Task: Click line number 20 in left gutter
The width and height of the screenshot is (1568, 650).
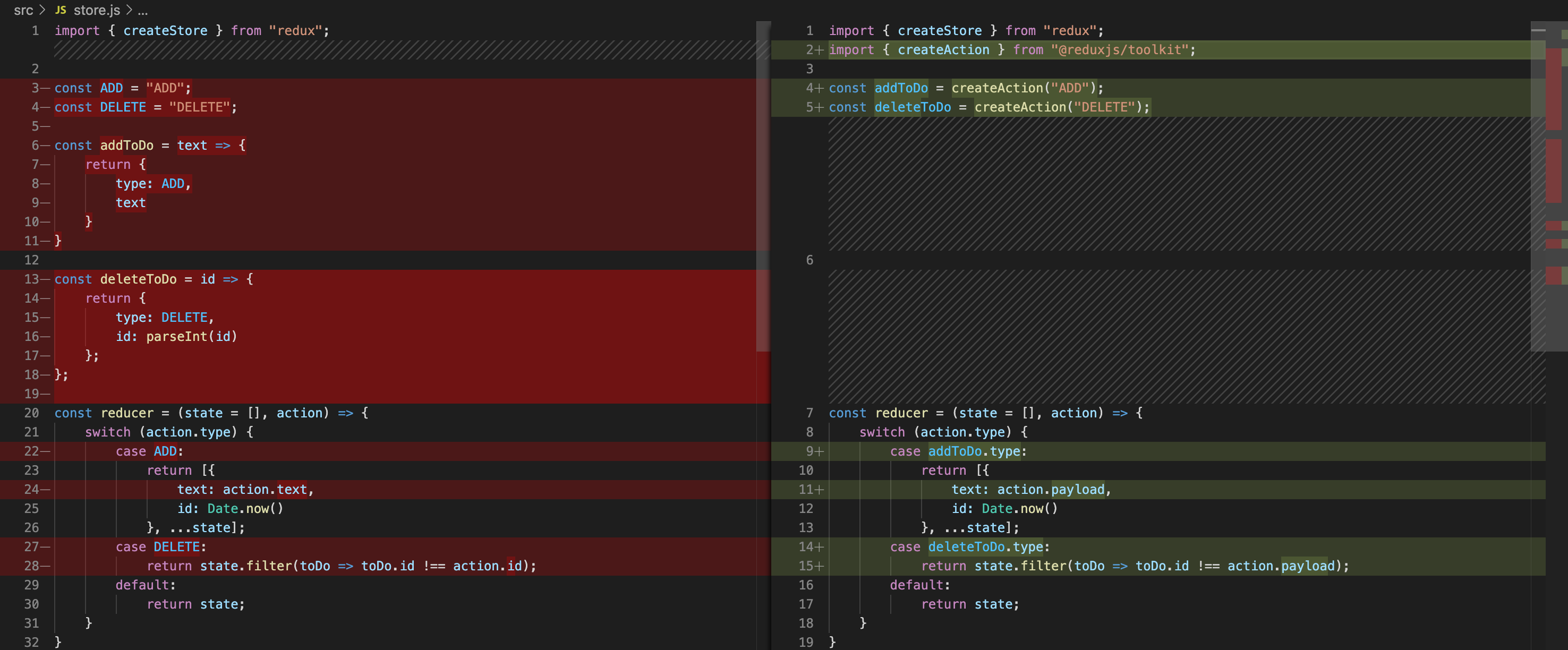Action: (32, 413)
